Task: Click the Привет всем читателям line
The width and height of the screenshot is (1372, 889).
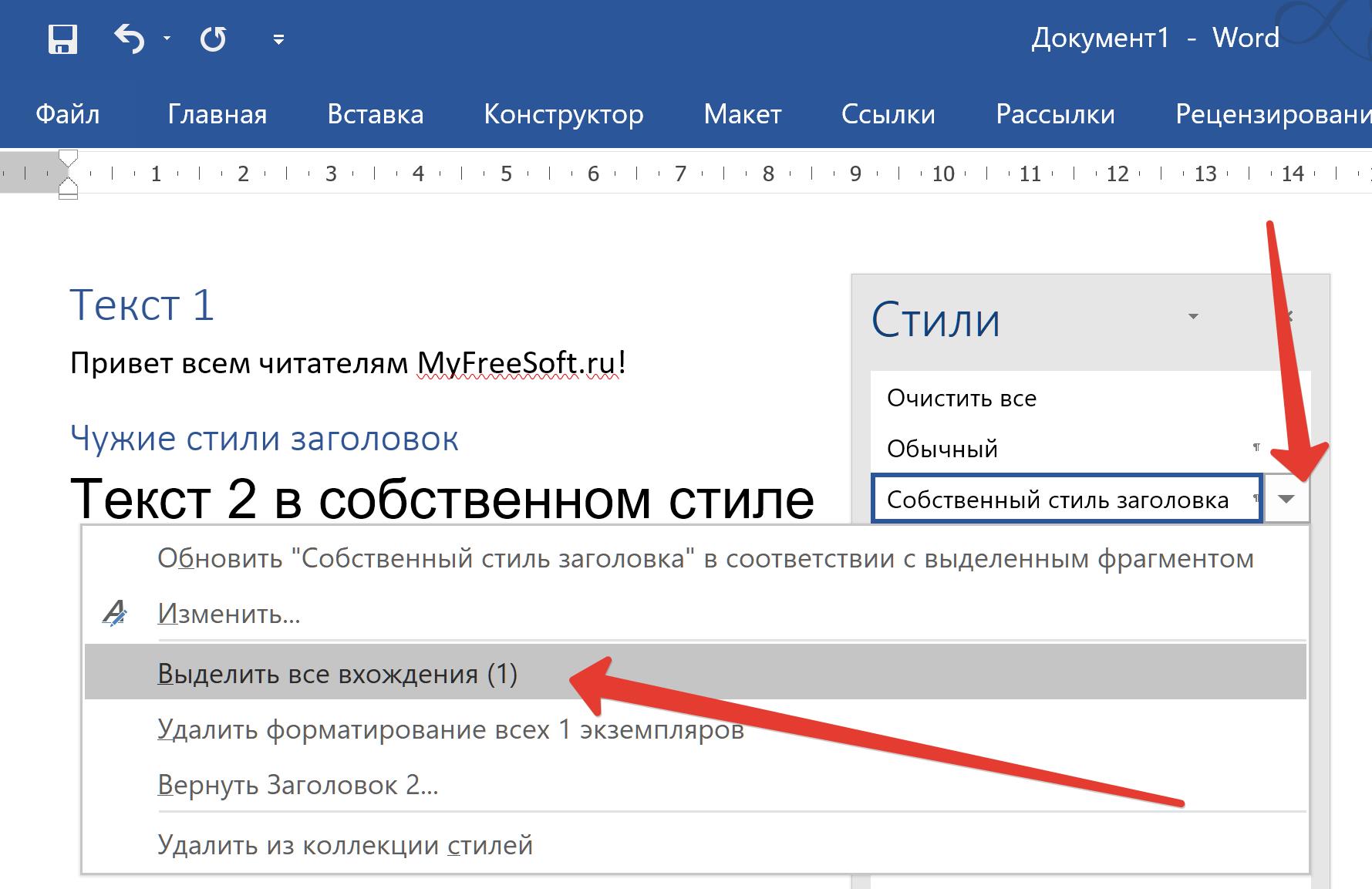Action: point(347,362)
